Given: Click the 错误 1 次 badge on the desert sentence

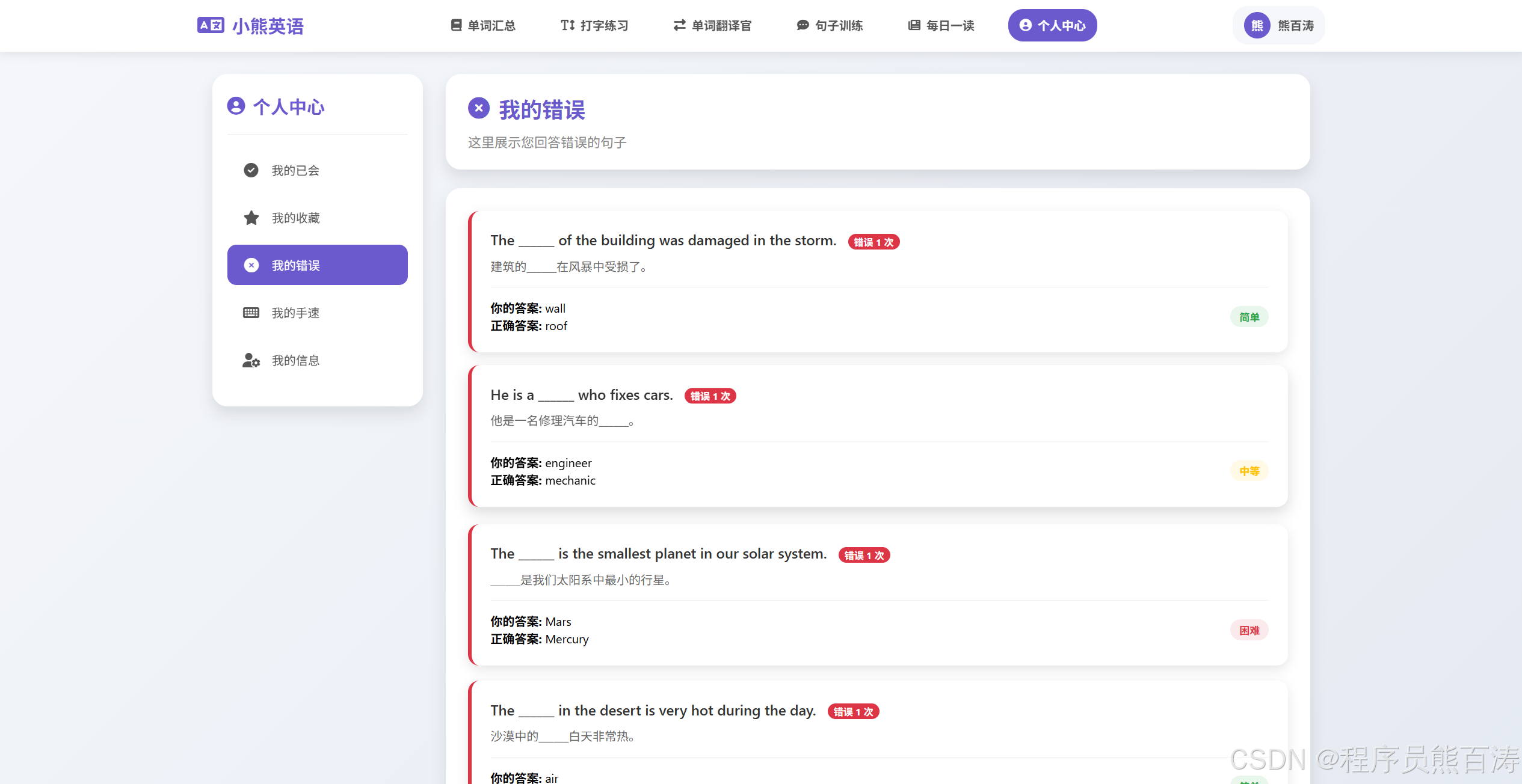Looking at the screenshot, I should (853, 711).
